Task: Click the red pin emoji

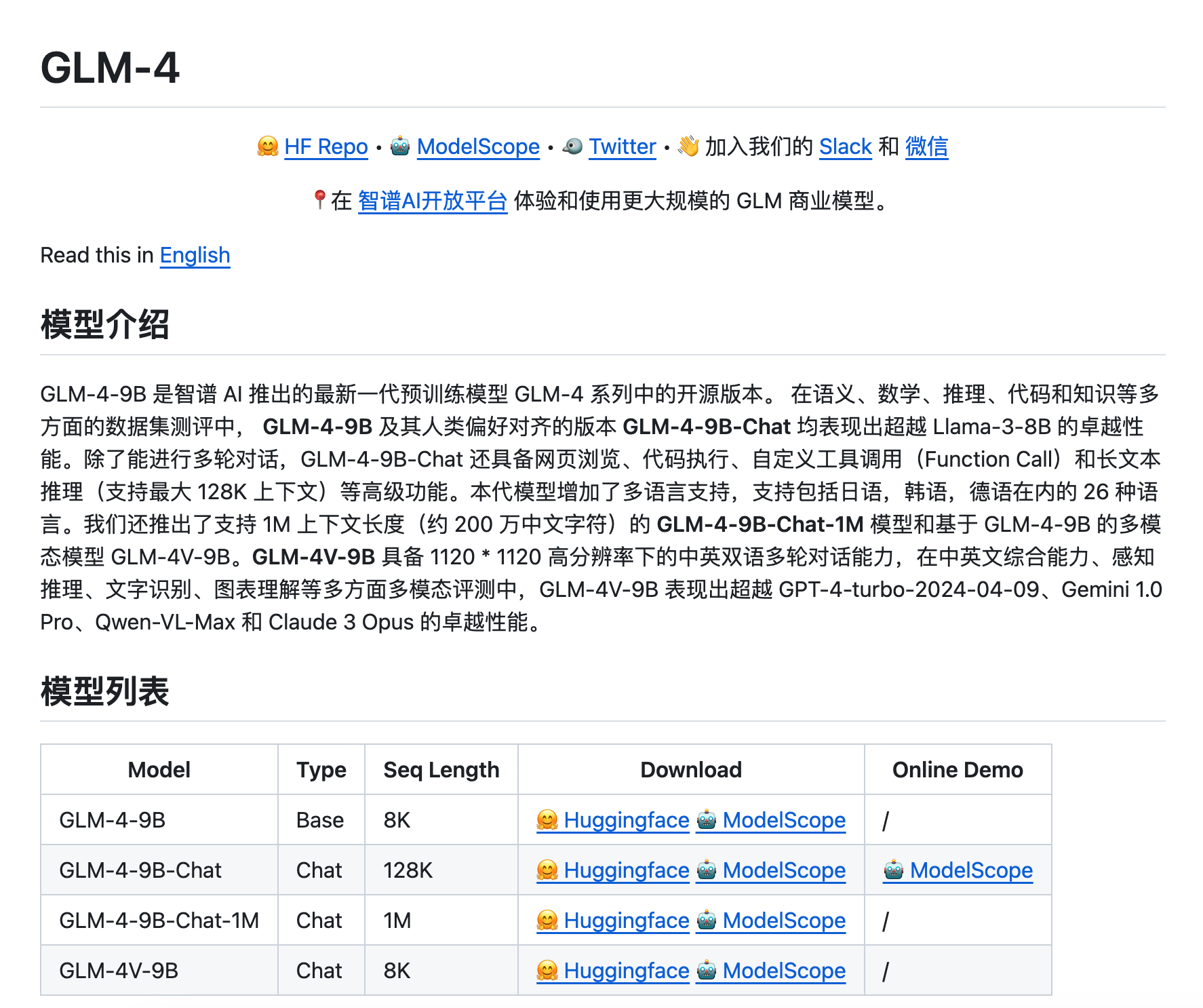Action: (319, 200)
